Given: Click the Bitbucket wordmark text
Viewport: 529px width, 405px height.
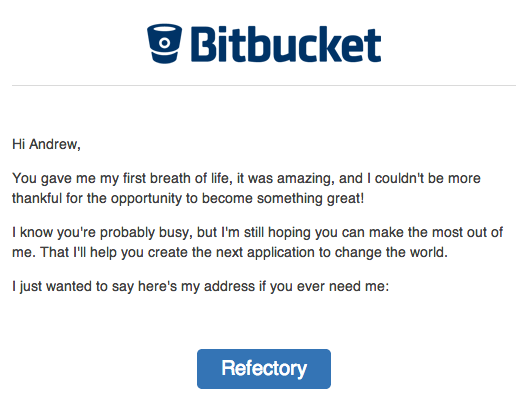Looking at the screenshot, I should (x=286, y=44).
